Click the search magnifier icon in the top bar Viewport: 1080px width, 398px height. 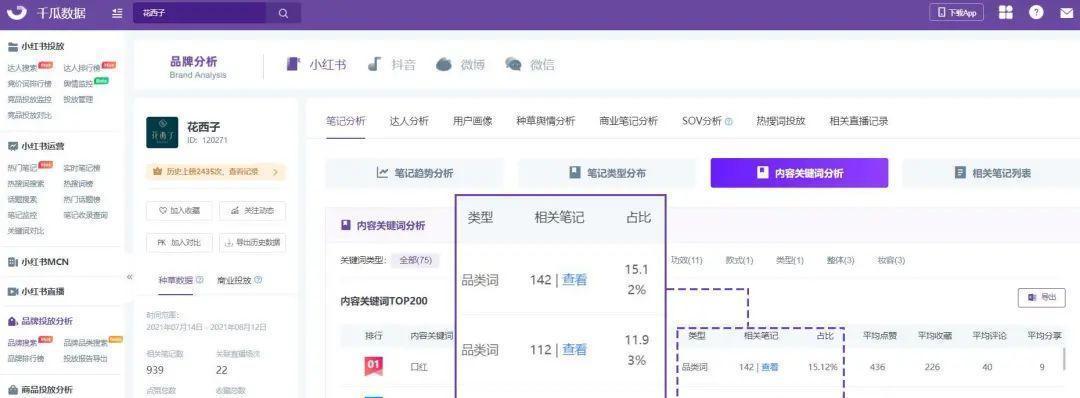pos(283,13)
